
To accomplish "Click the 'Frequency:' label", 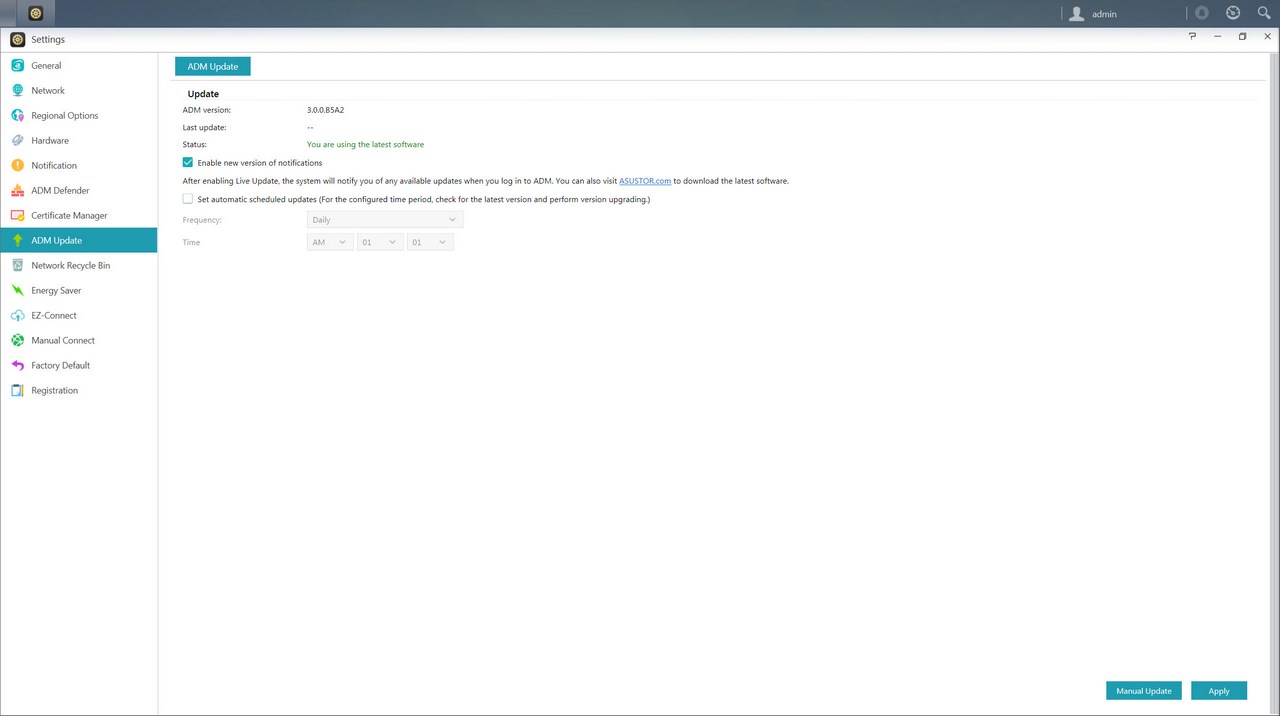I will (202, 220).
